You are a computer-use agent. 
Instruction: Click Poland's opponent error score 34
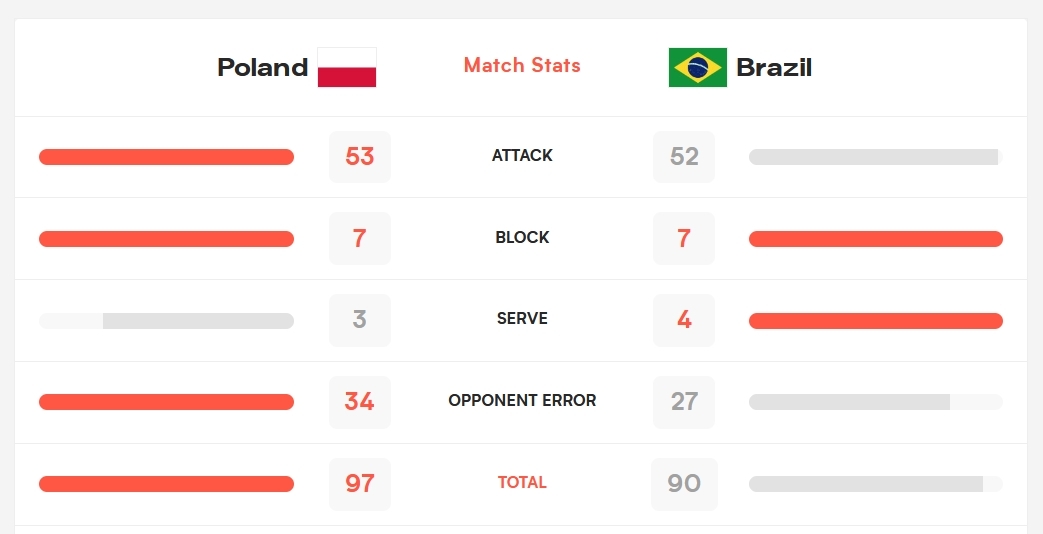pyautogui.click(x=360, y=402)
